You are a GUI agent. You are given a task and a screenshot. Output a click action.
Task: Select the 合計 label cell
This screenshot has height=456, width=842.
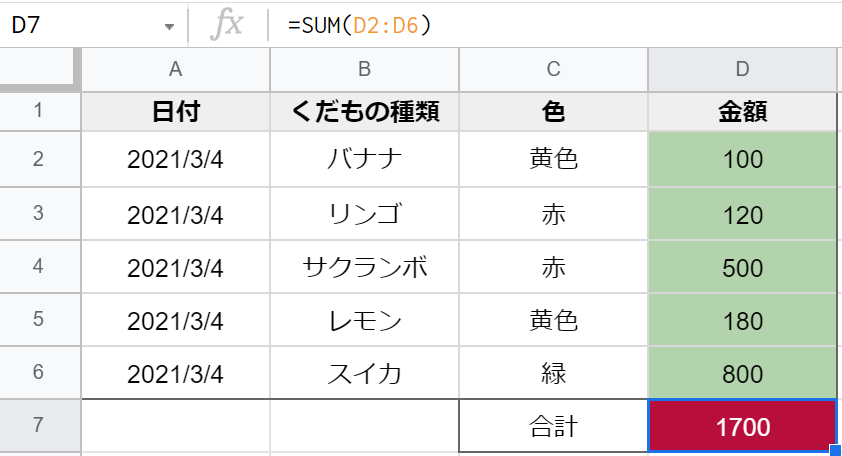click(x=554, y=426)
